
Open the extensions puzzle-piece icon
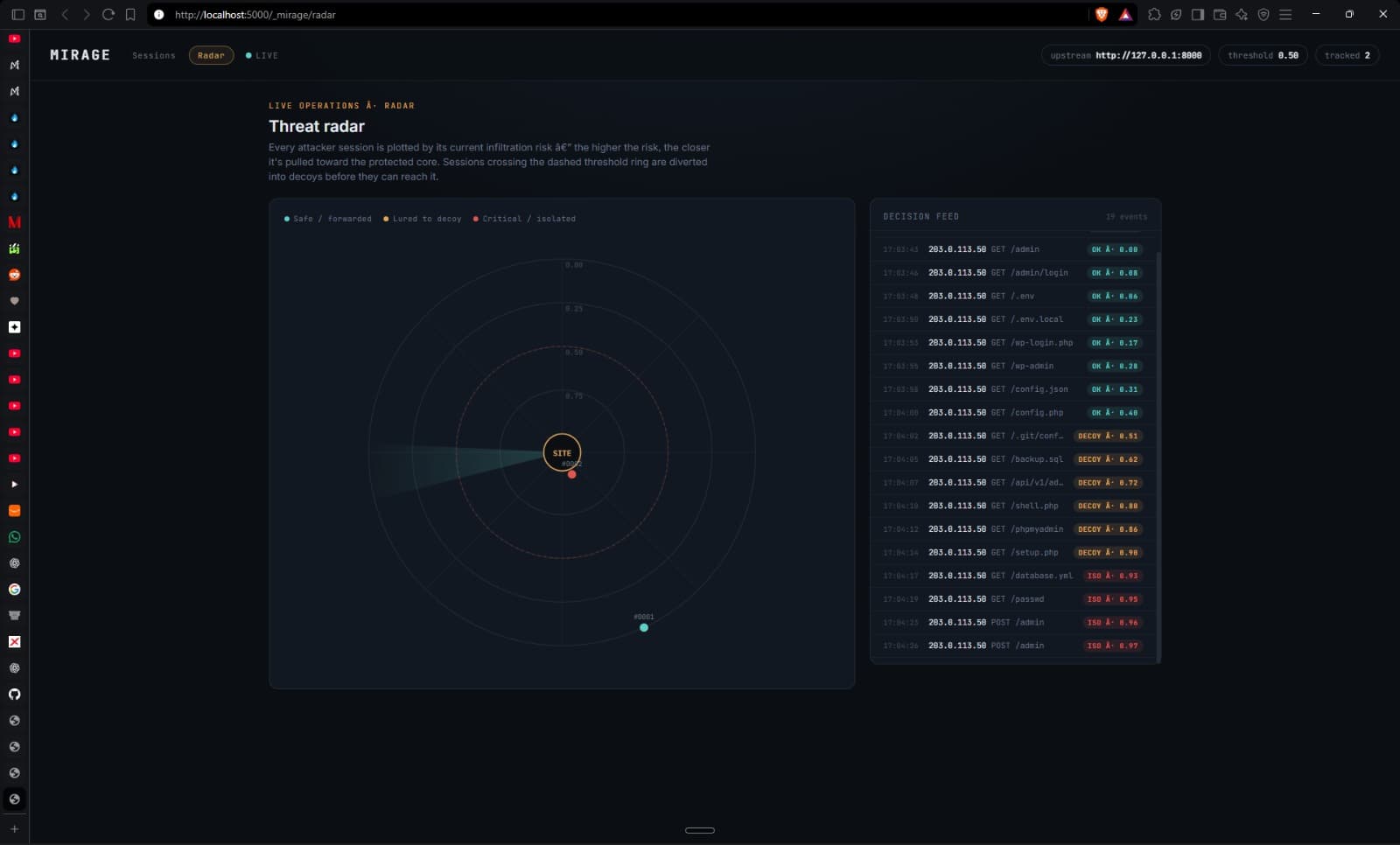(x=1154, y=14)
